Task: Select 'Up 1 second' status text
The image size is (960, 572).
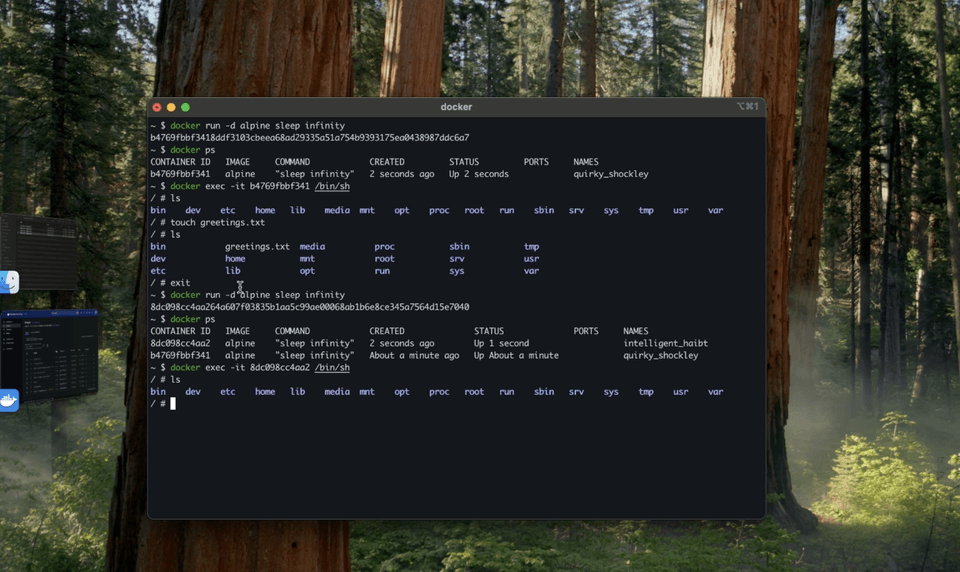Action: point(501,344)
